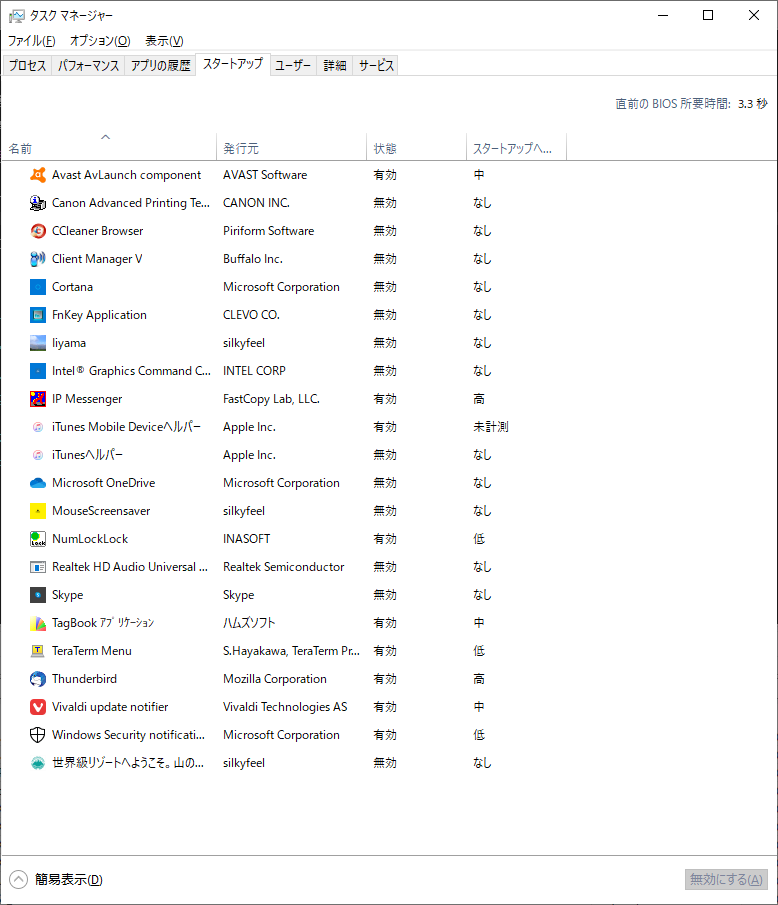The image size is (778, 905).
Task: Click the Windows Security notification shield icon
Action: click(38, 735)
